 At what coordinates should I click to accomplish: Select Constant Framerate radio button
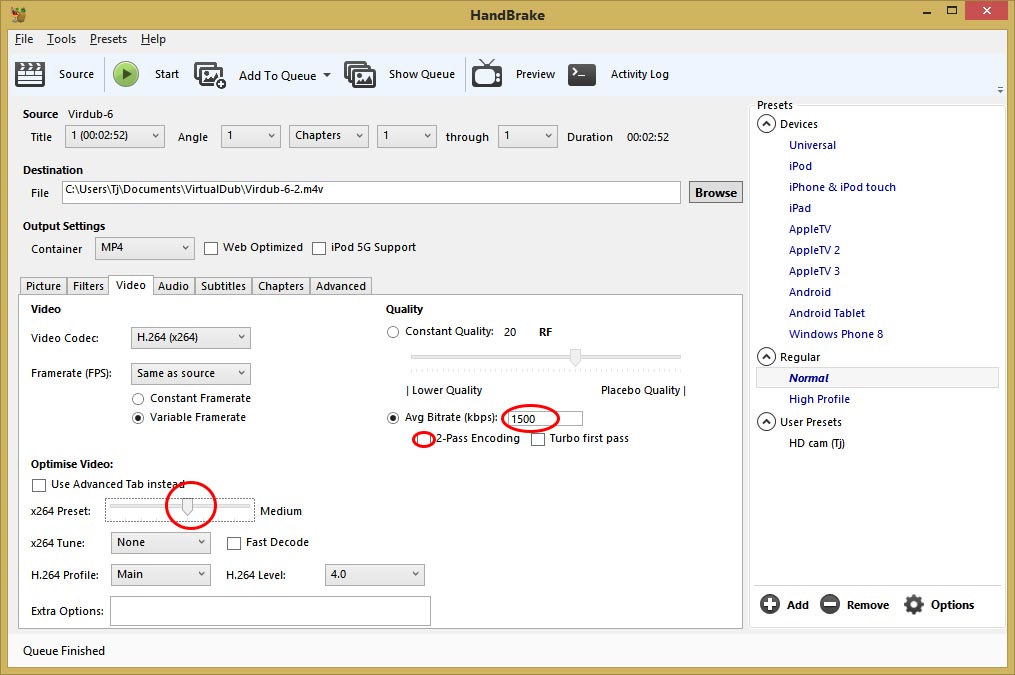138,399
